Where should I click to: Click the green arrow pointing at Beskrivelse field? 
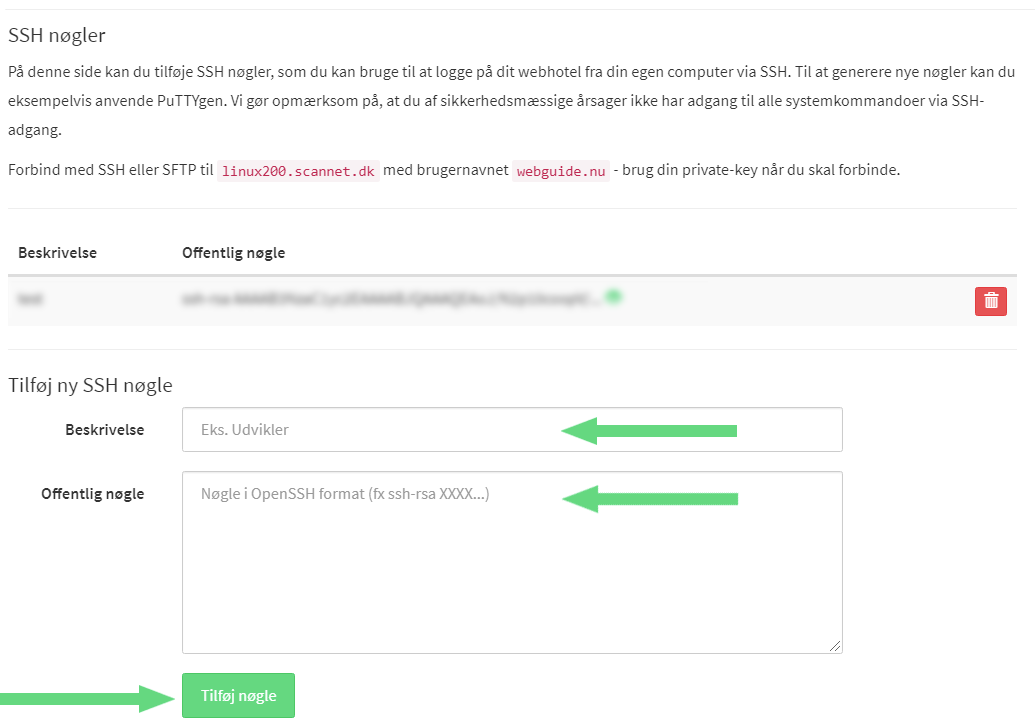649,431
